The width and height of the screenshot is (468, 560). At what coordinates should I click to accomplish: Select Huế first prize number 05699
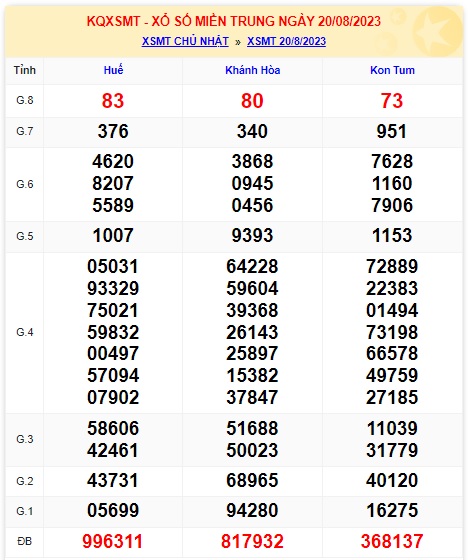click(x=113, y=510)
